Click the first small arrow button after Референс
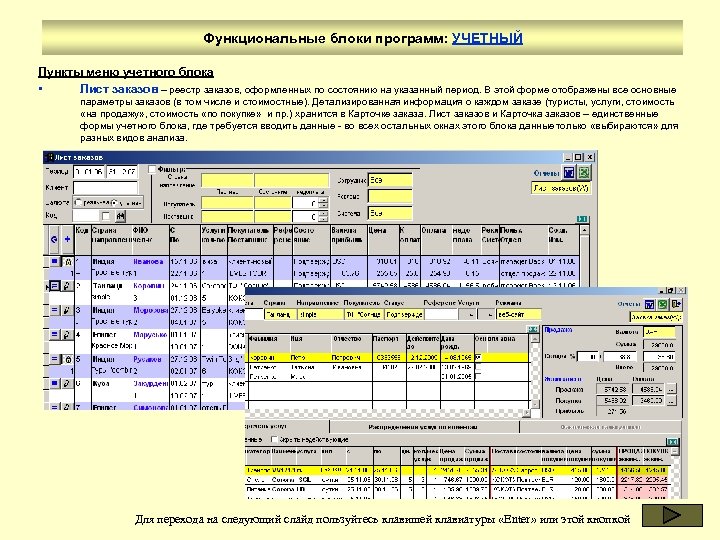 pyautogui.click(x=469, y=315)
